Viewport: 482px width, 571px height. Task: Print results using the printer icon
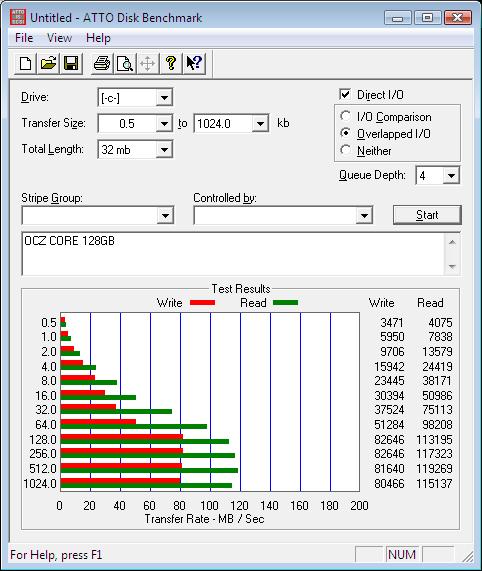tap(102, 64)
